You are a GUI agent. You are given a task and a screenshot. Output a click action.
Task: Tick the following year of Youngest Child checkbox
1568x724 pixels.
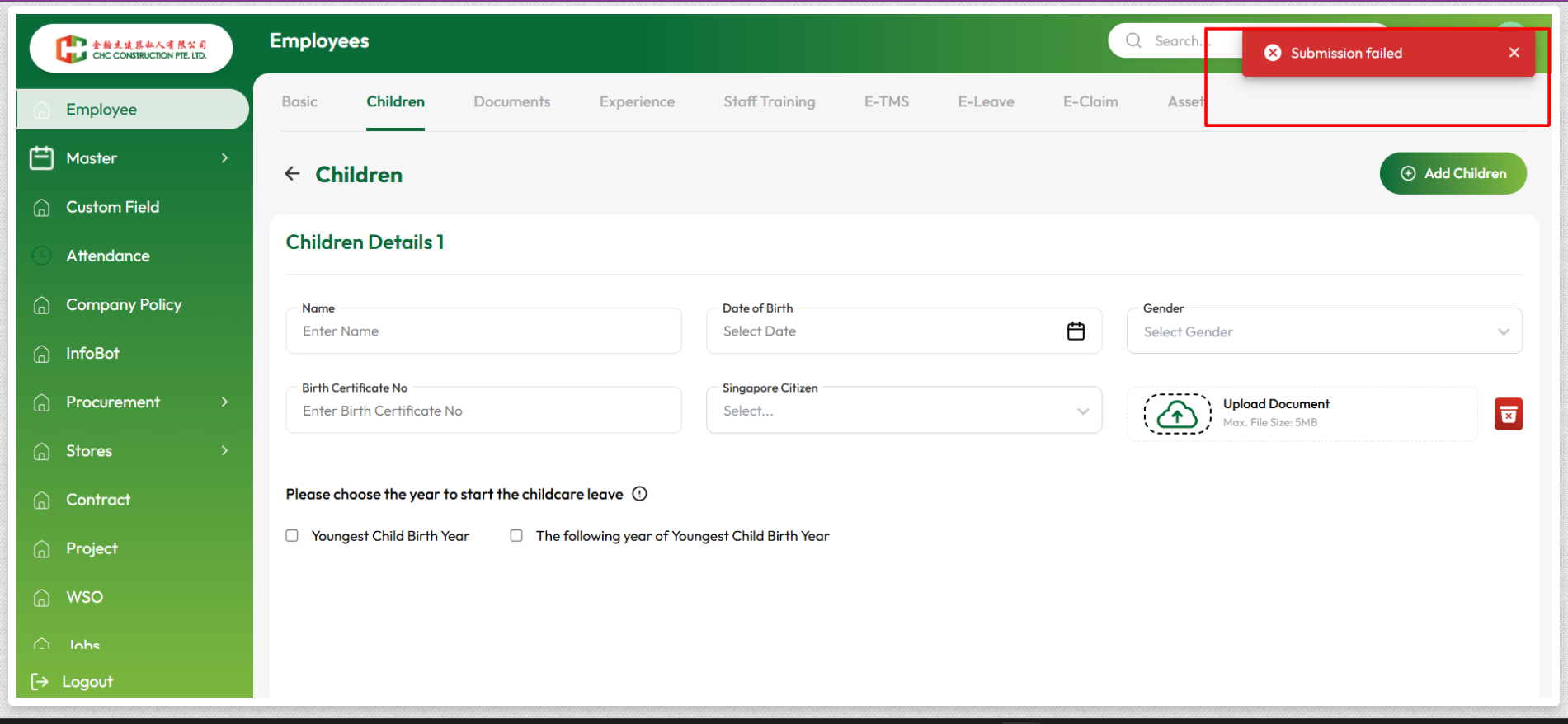pyautogui.click(x=516, y=535)
